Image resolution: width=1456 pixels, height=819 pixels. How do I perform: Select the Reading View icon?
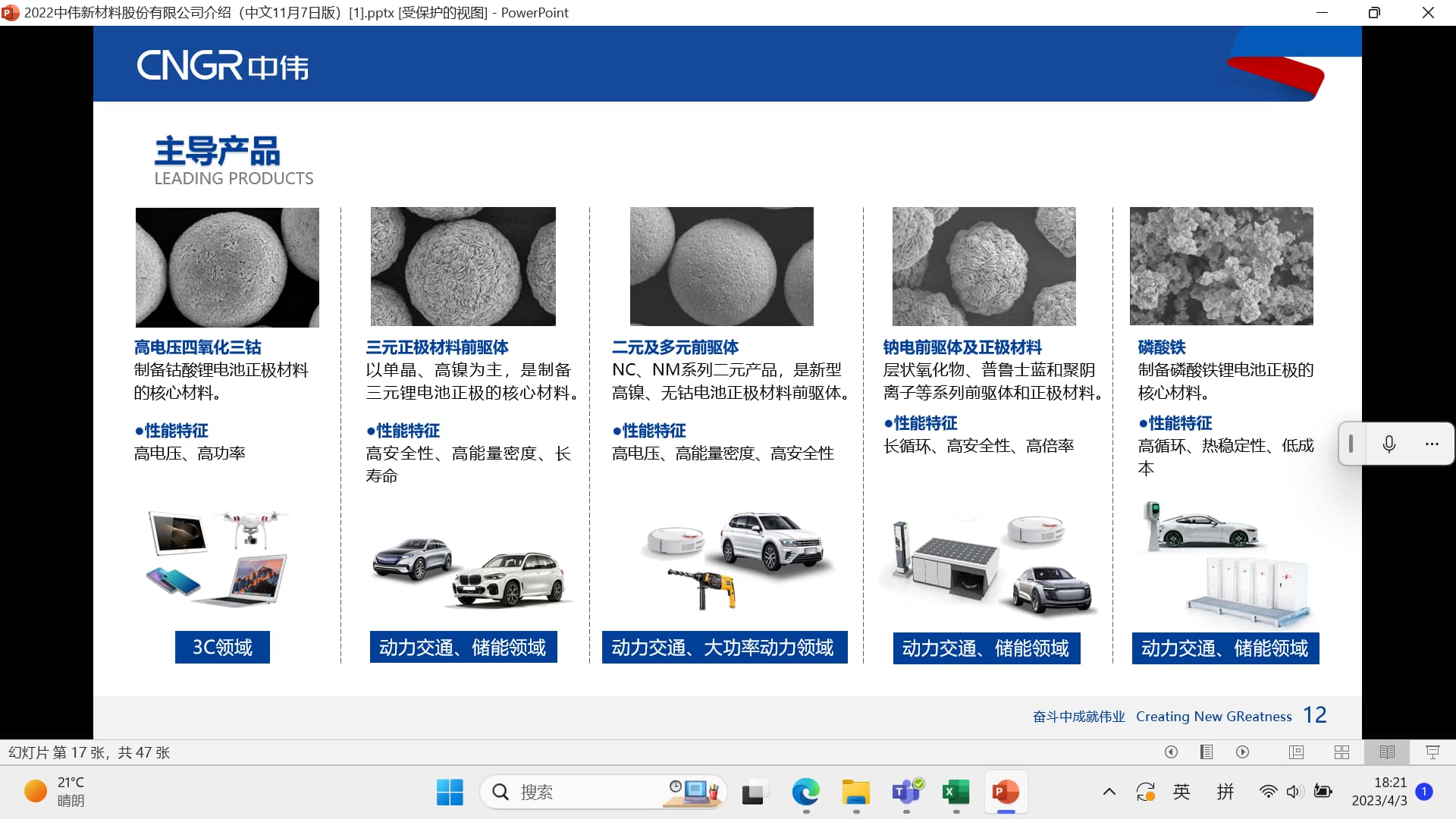(1387, 752)
